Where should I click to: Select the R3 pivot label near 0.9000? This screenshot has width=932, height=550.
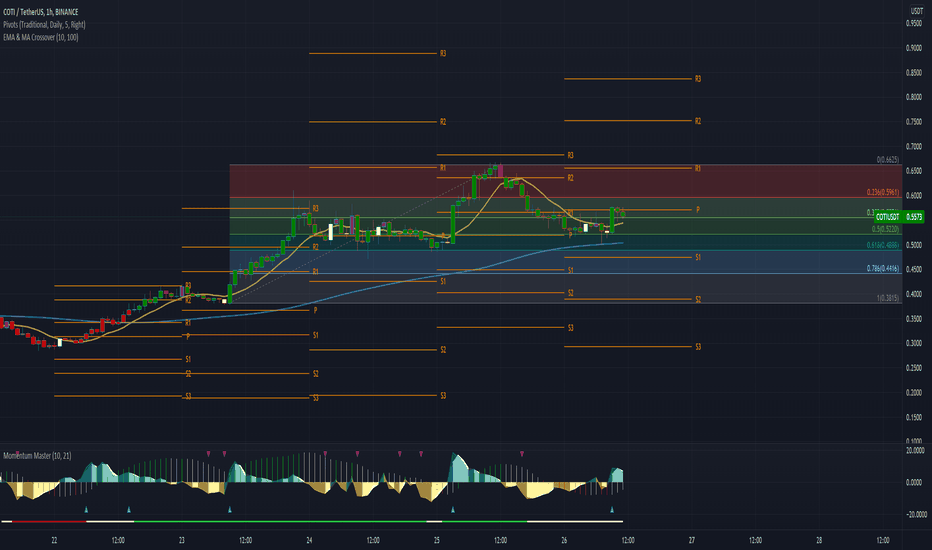click(x=443, y=54)
